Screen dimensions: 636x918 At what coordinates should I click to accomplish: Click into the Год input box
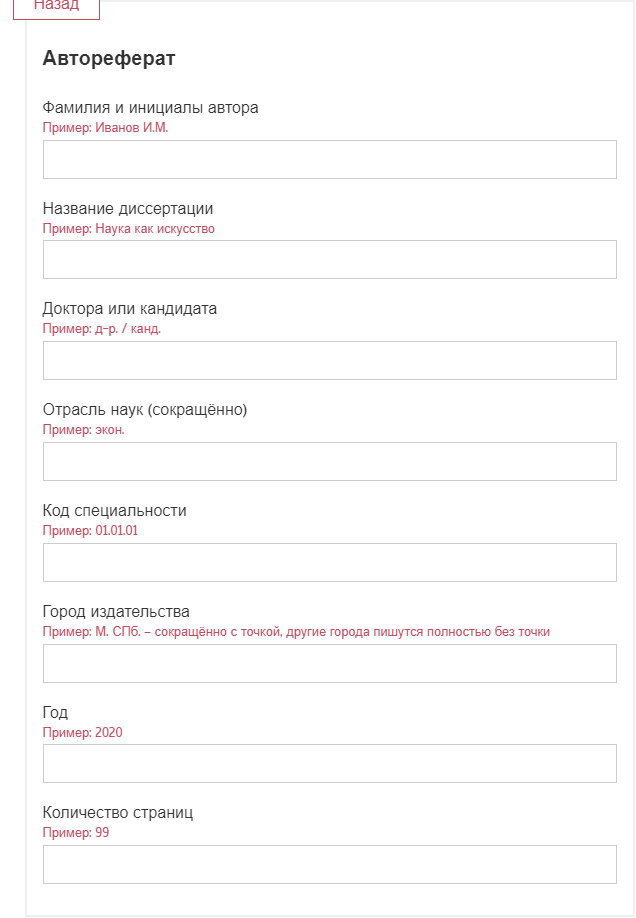pyautogui.click(x=330, y=763)
